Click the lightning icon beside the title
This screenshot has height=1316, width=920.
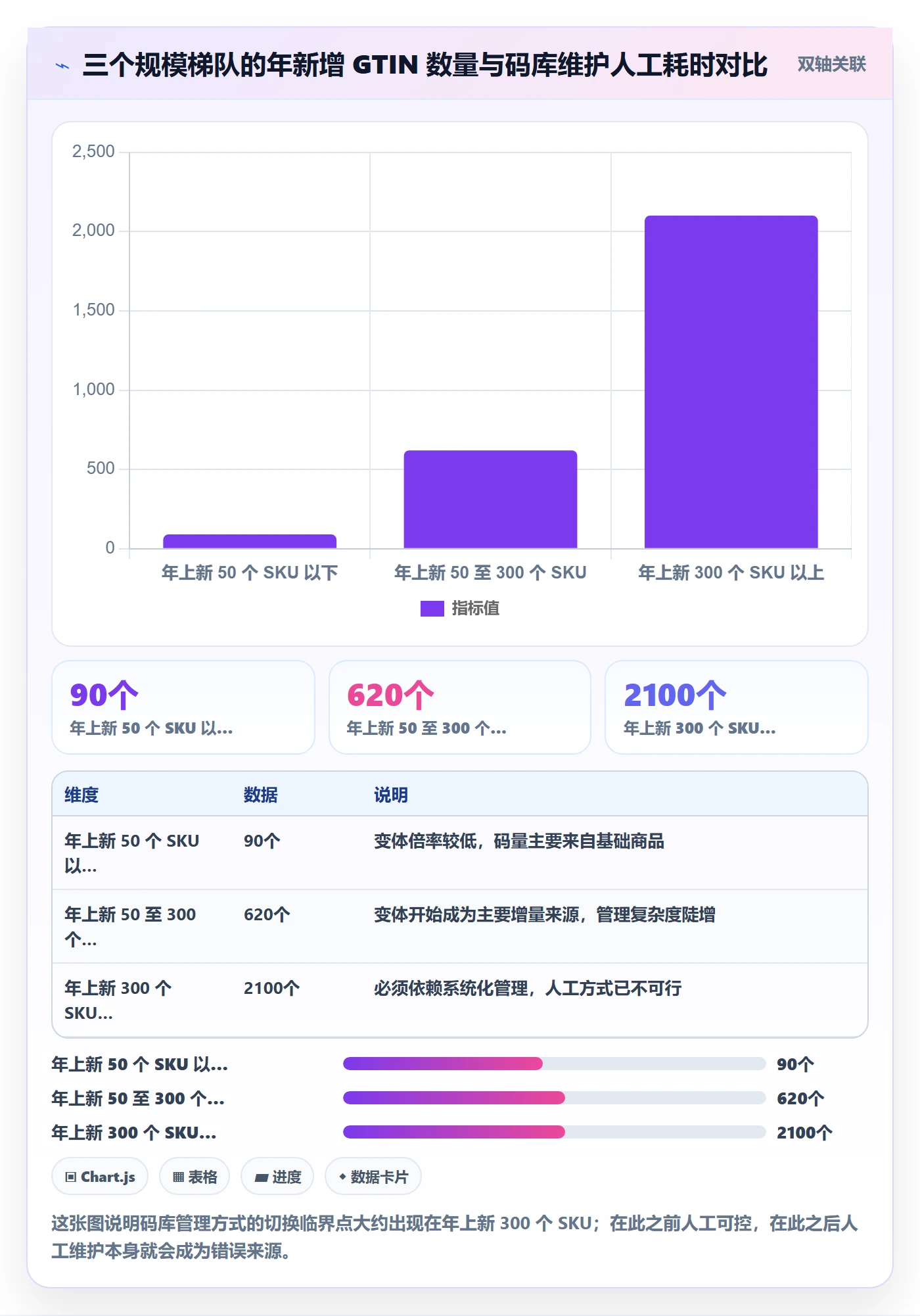pyautogui.click(x=62, y=66)
